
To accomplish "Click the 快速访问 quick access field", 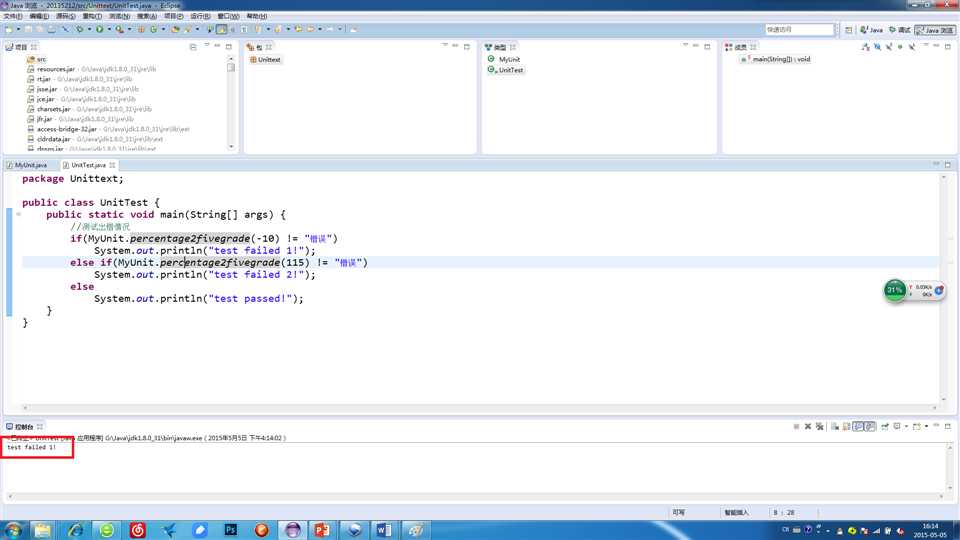I will pos(799,30).
